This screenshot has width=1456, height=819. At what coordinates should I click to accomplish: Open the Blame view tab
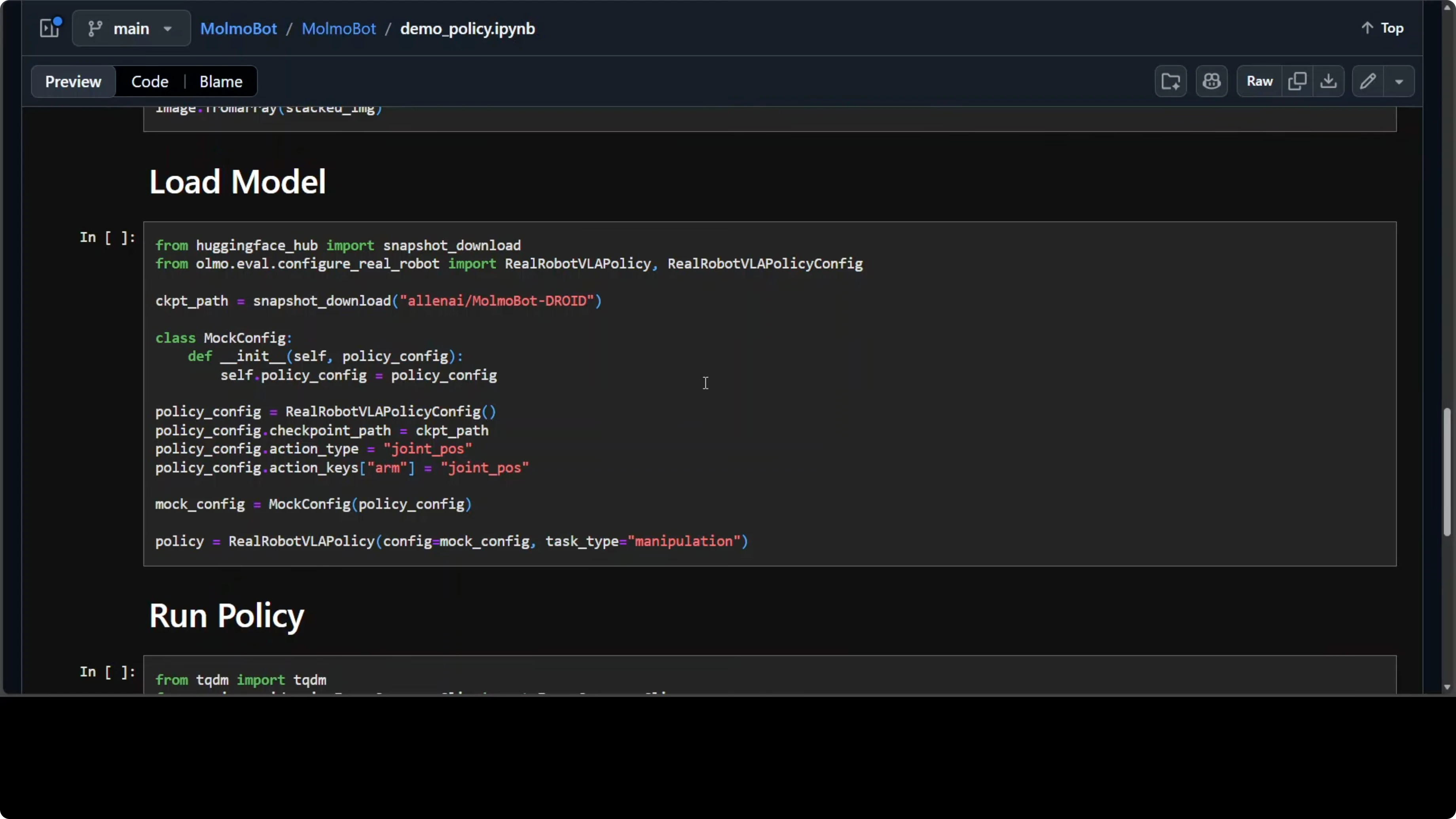[220, 82]
